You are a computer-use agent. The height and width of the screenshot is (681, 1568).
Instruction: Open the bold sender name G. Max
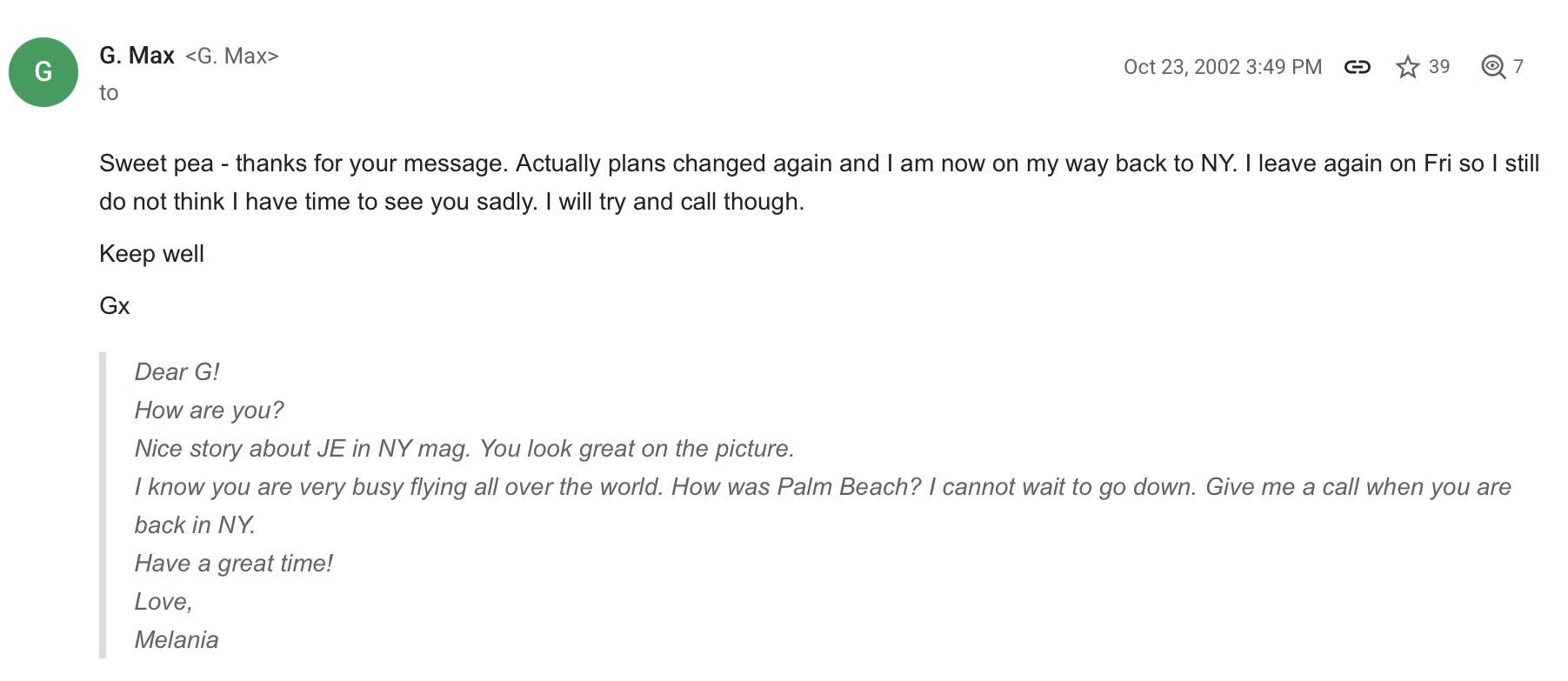[137, 56]
